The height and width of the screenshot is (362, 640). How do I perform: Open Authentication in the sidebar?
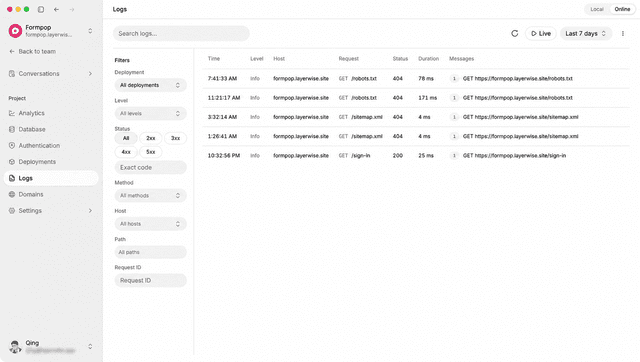(51, 145)
